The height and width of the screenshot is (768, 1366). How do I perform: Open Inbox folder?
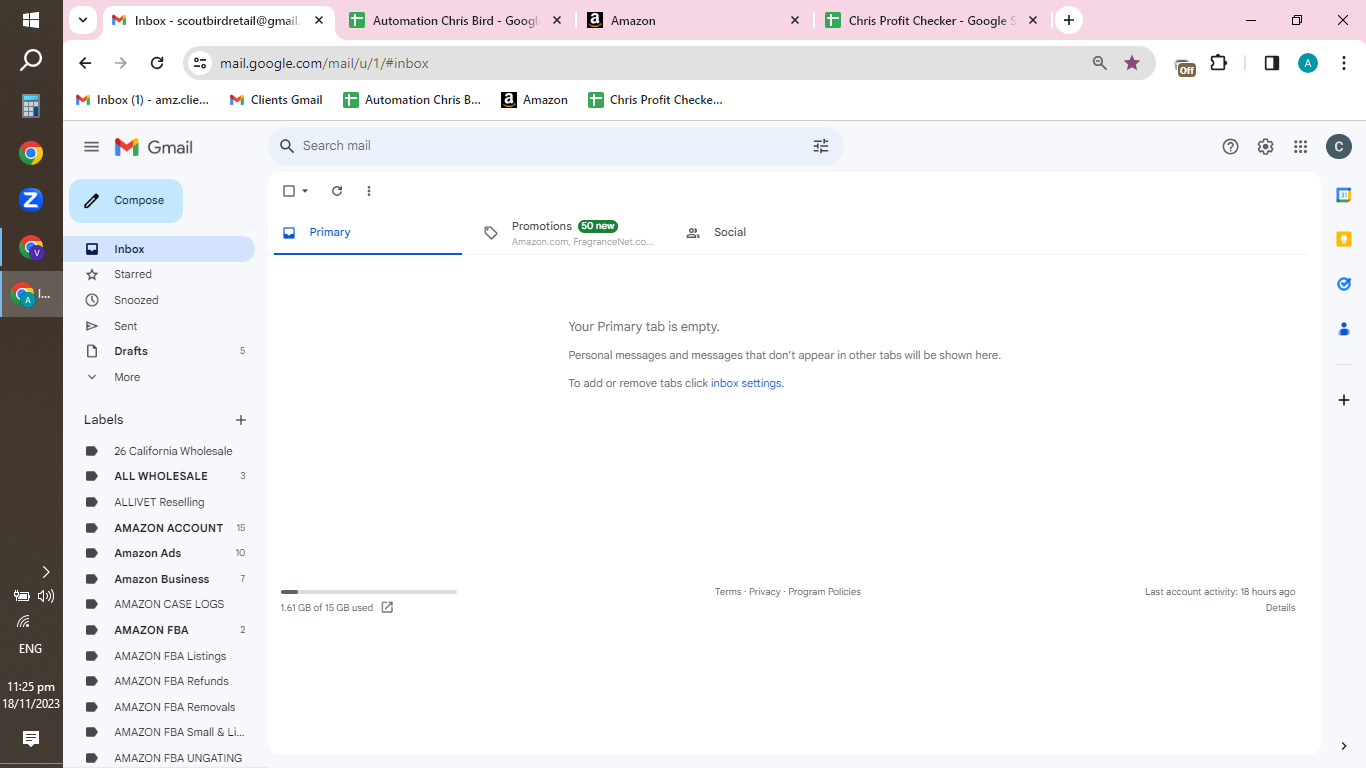coord(159,249)
